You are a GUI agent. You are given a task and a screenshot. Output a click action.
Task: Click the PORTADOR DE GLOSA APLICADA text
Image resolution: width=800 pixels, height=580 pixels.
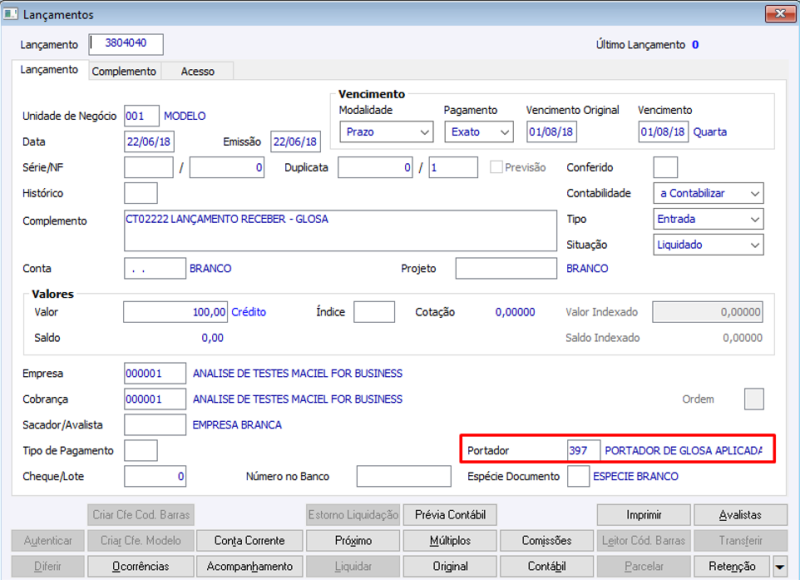coord(684,450)
